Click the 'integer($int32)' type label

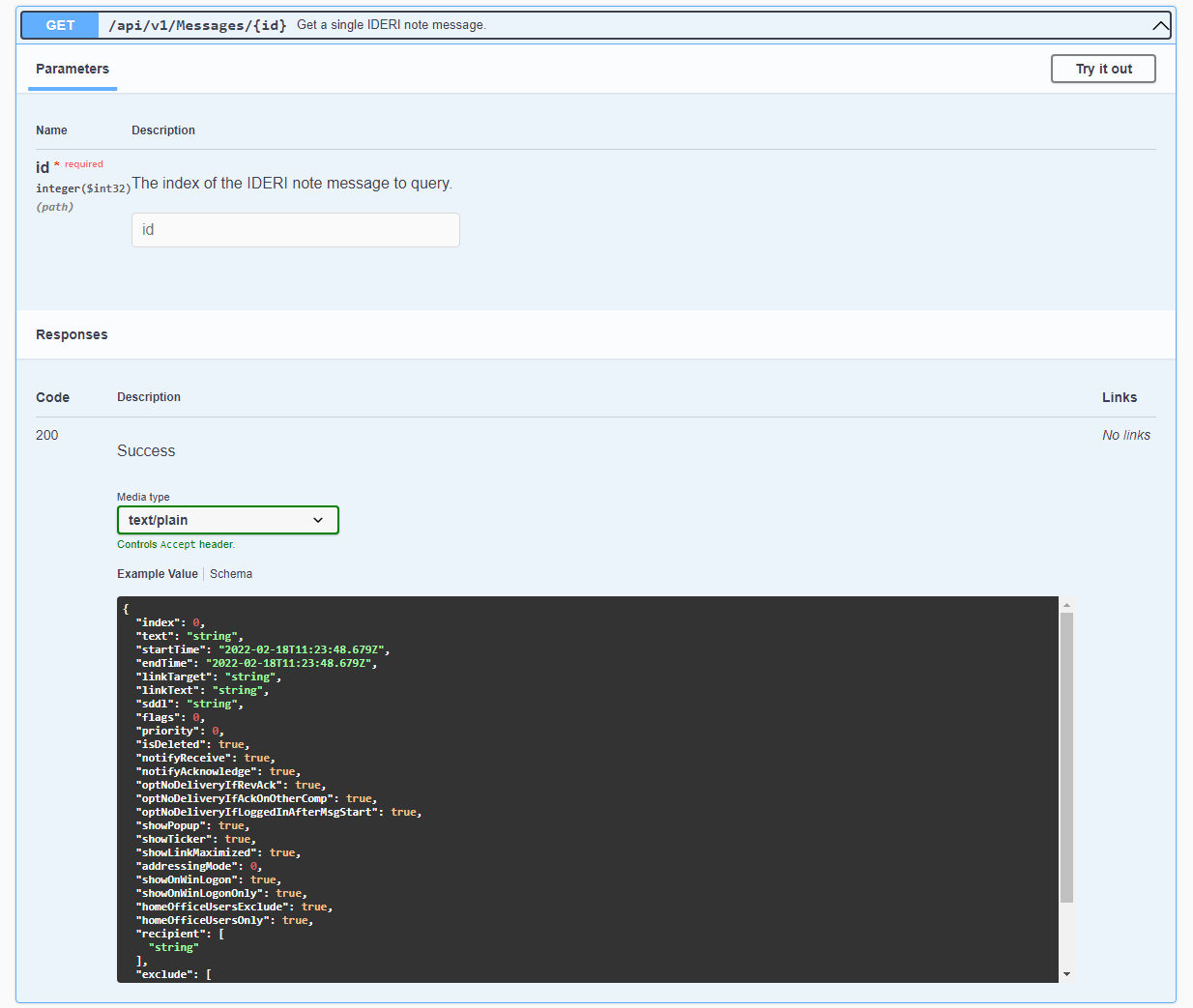[x=83, y=188]
